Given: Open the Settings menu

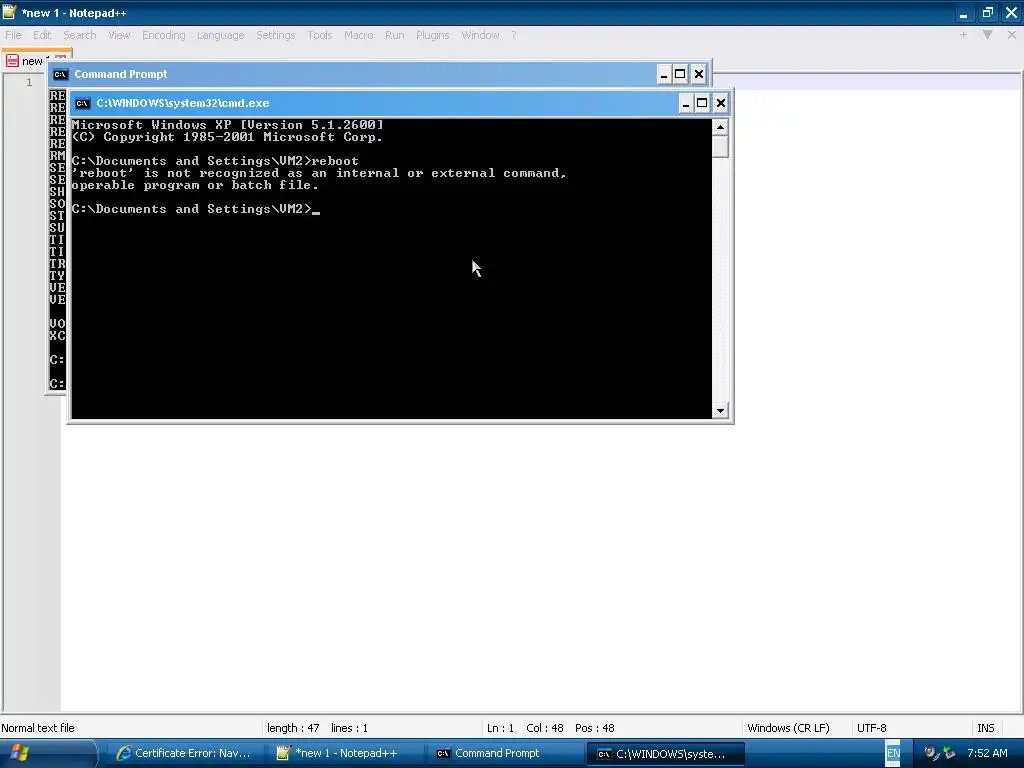Looking at the screenshot, I should [276, 35].
